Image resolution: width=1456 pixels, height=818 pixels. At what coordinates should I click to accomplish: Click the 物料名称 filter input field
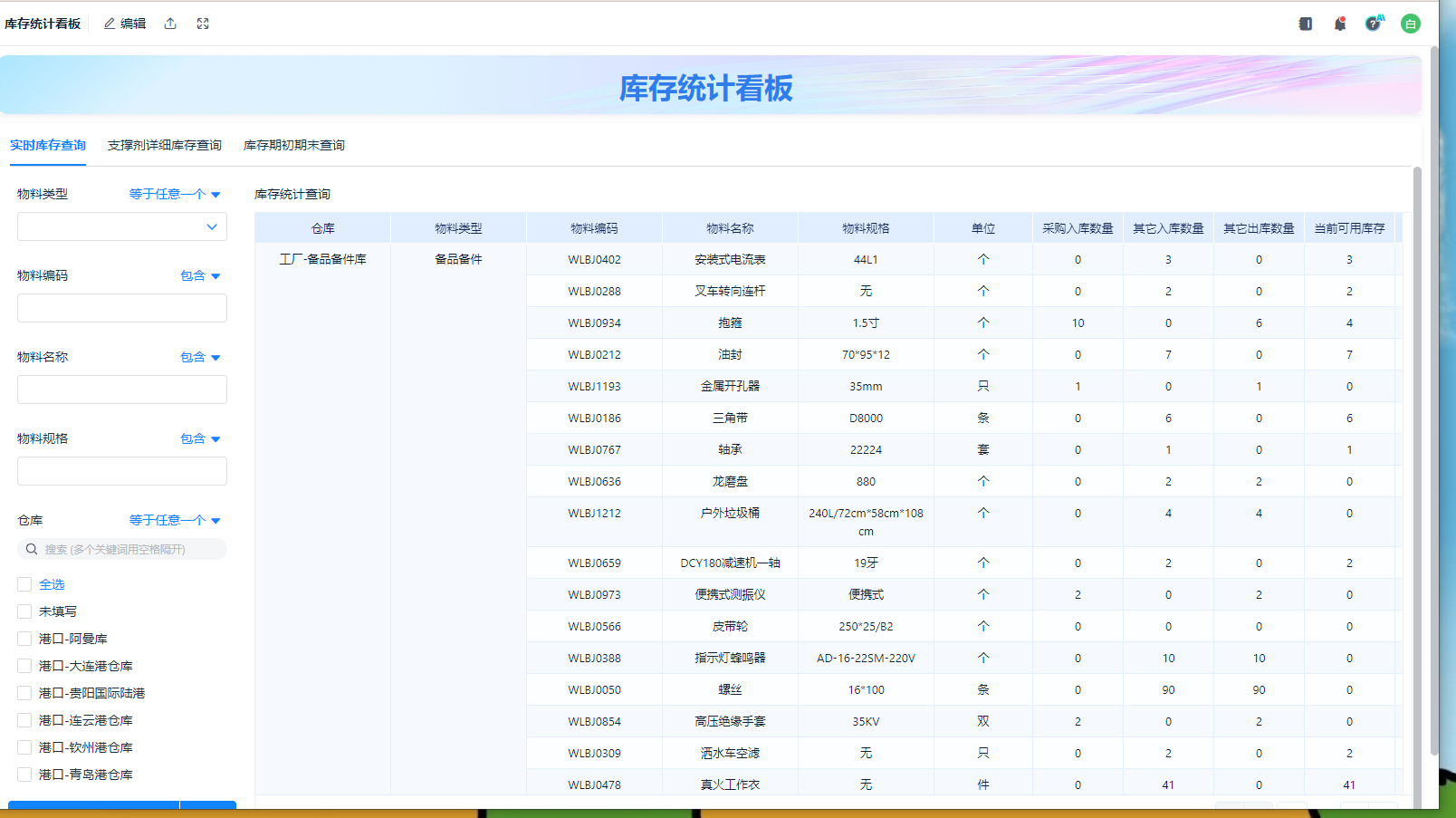tap(122, 390)
